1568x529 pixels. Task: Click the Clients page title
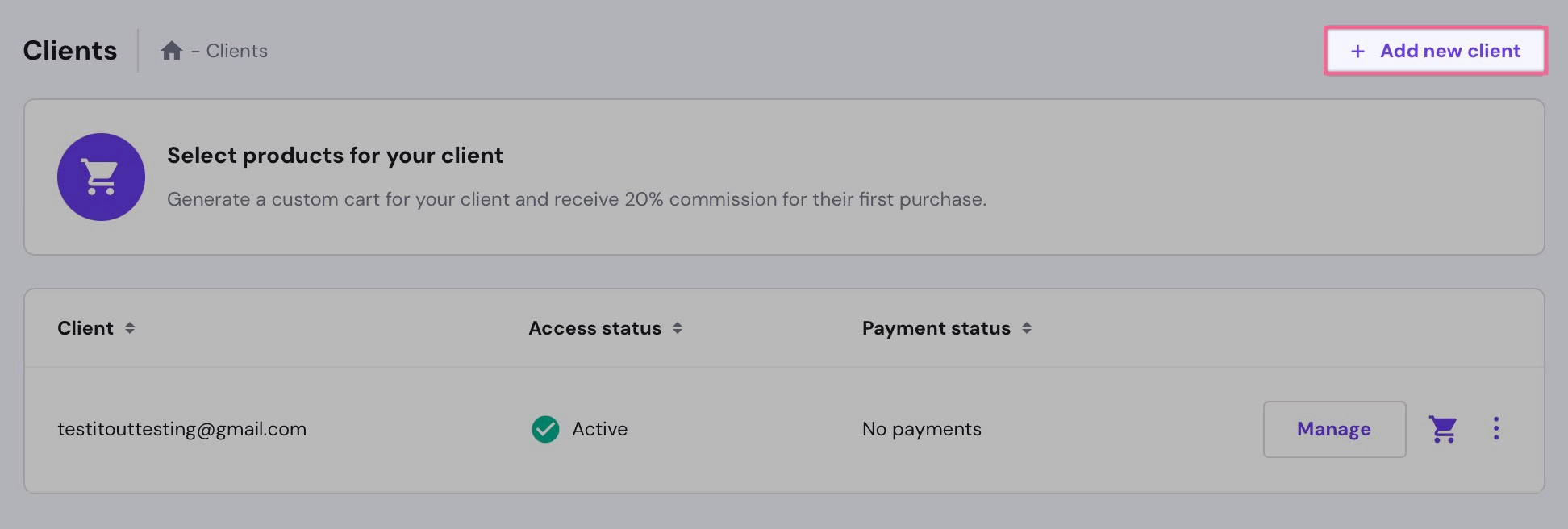point(70,51)
